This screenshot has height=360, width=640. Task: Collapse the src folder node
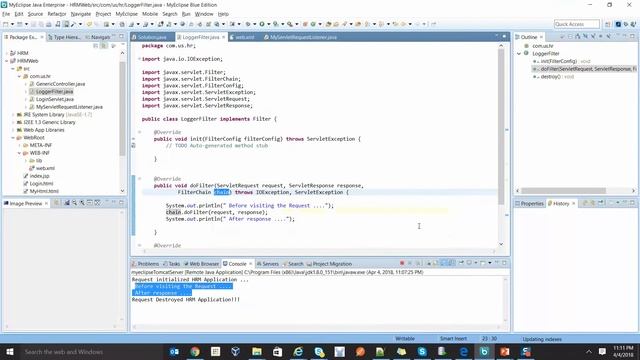click(13, 69)
